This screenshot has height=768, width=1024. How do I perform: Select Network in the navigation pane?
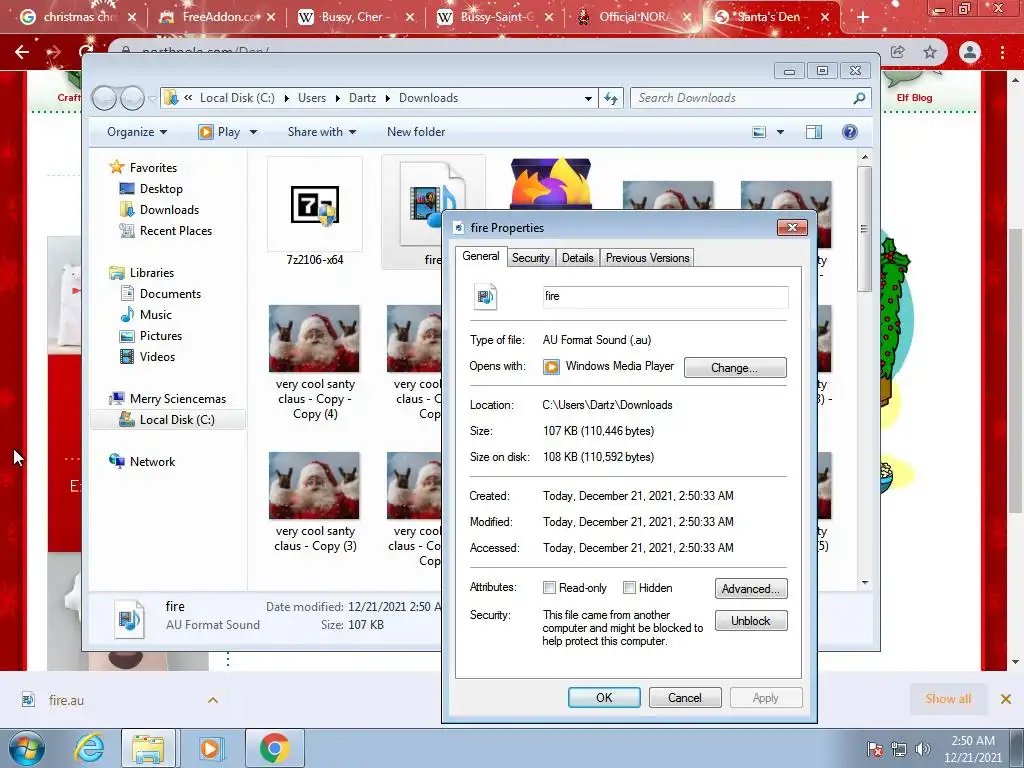point(152,462)
